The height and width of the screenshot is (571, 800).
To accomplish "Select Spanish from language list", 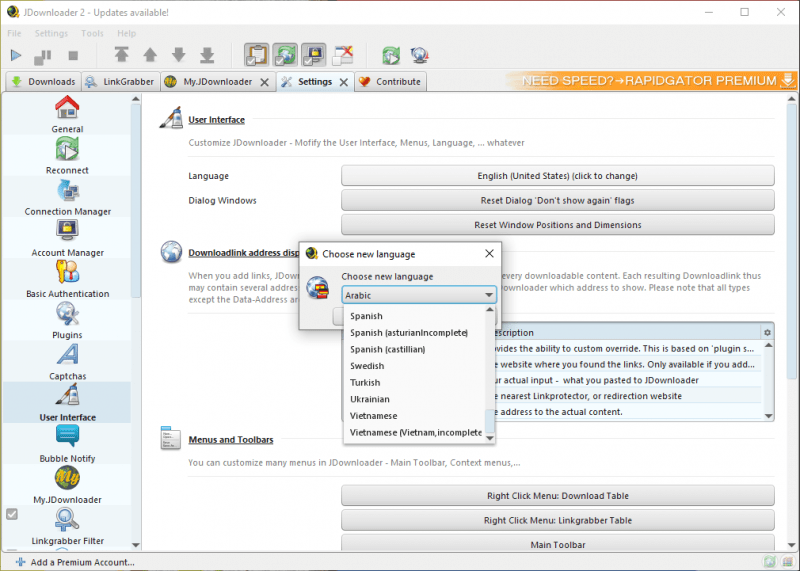I will pyautogui.click(x=414, y=316).
